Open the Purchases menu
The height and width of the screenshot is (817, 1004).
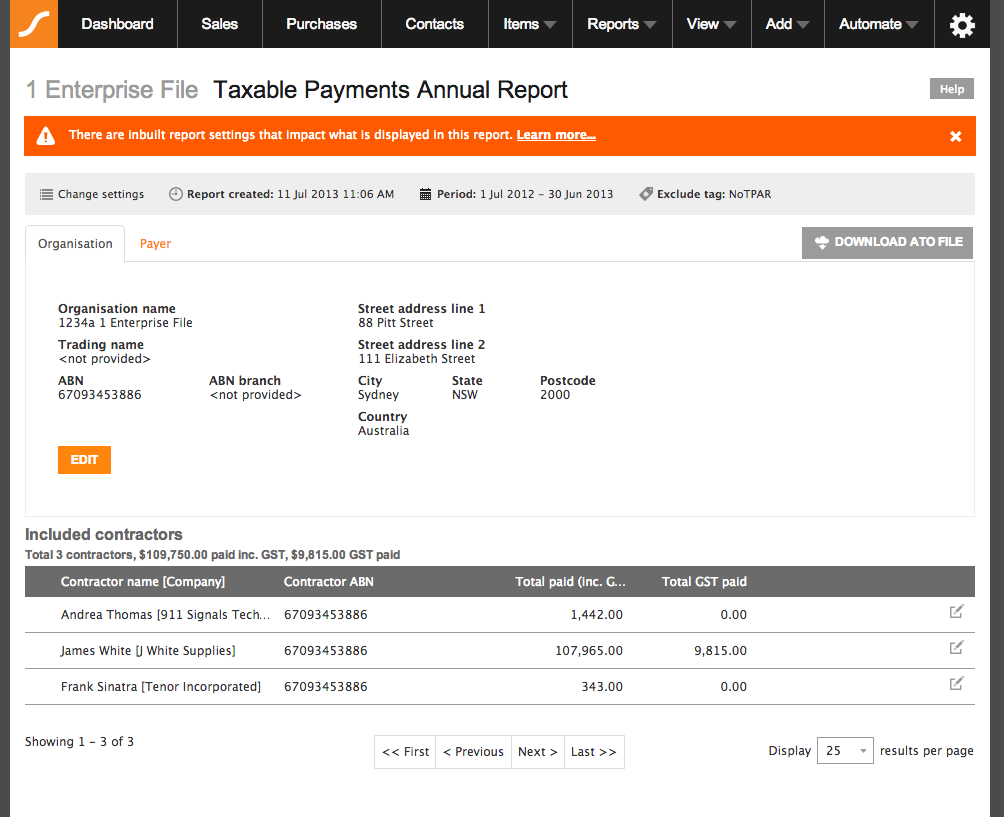click(321, 24)
